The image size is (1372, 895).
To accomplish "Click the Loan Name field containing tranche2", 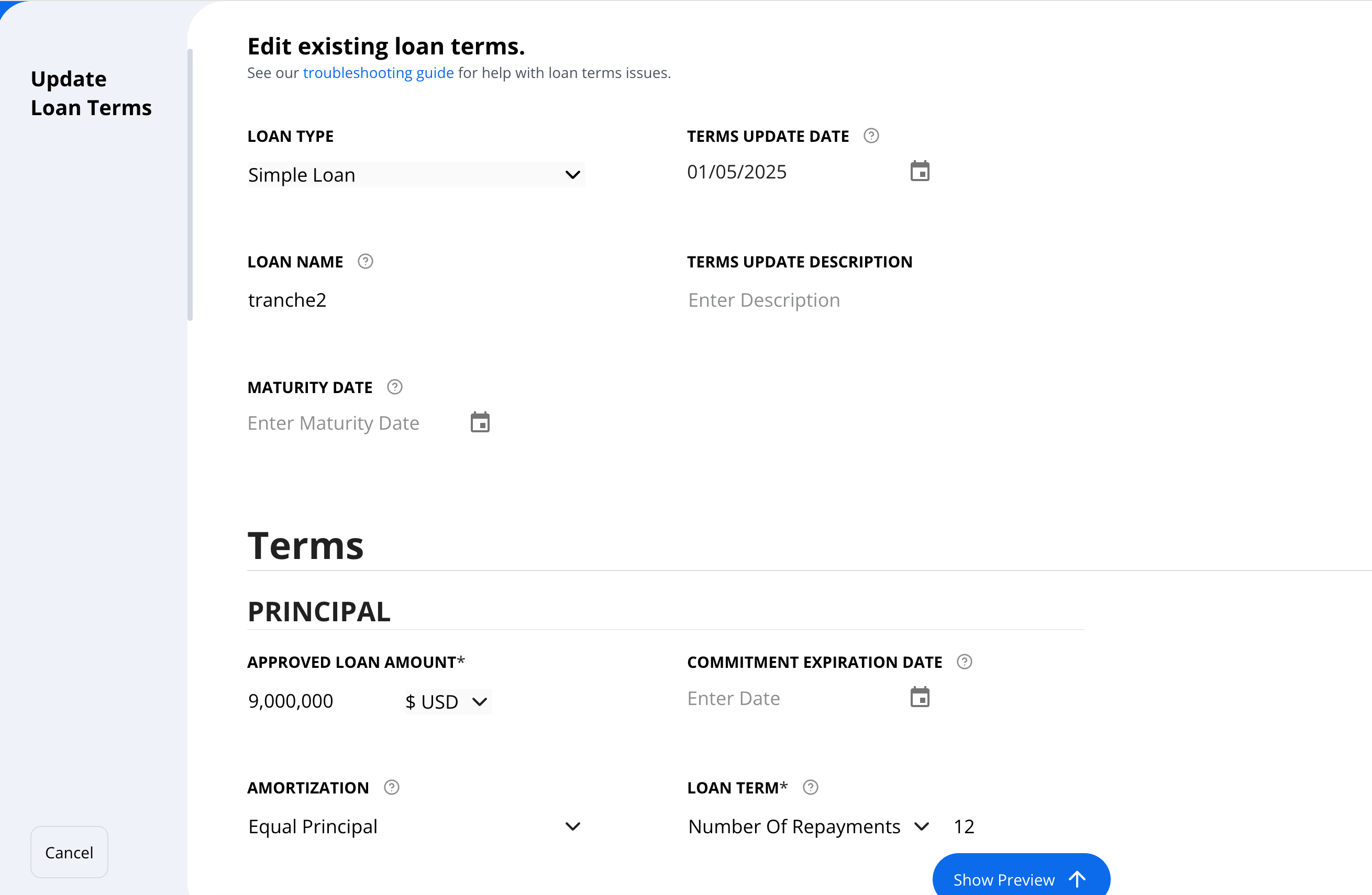I will pos(416,300).
